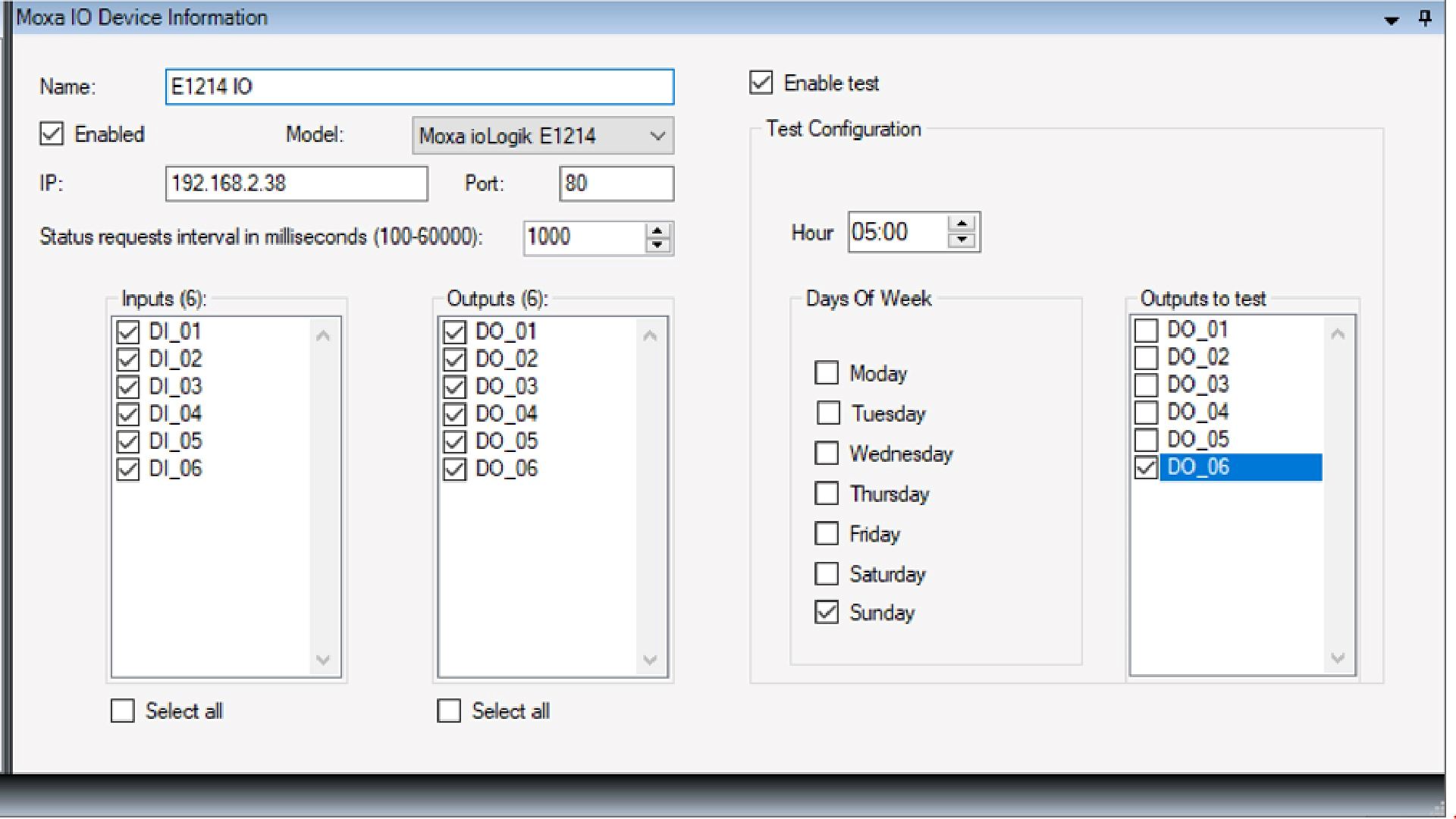Viewport: 1456px width, 819px height.
Task: Check the Thursday checkbox
Action: click(x=827, y=493)
